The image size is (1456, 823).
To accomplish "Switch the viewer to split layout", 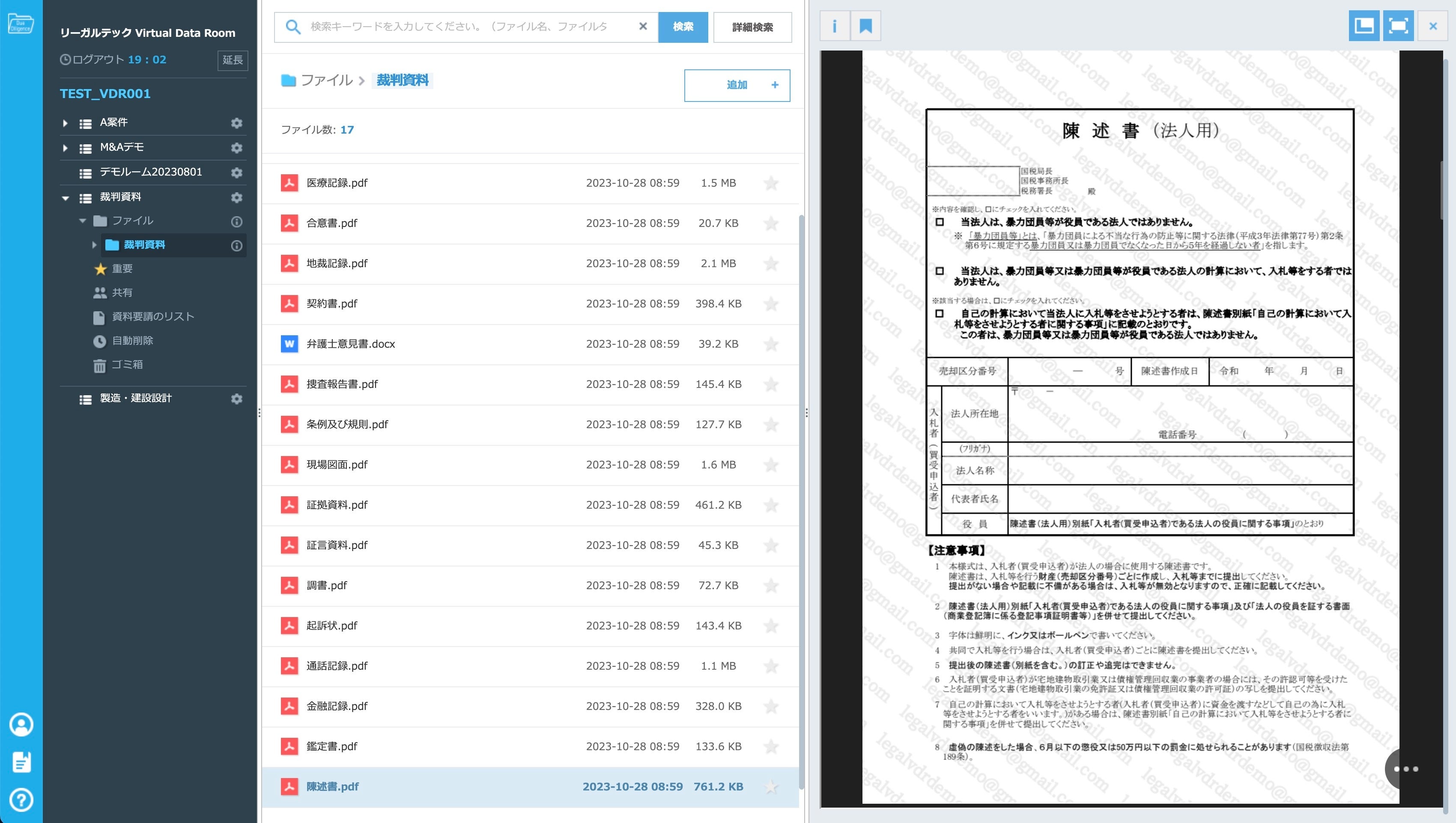I will 1364,26.
